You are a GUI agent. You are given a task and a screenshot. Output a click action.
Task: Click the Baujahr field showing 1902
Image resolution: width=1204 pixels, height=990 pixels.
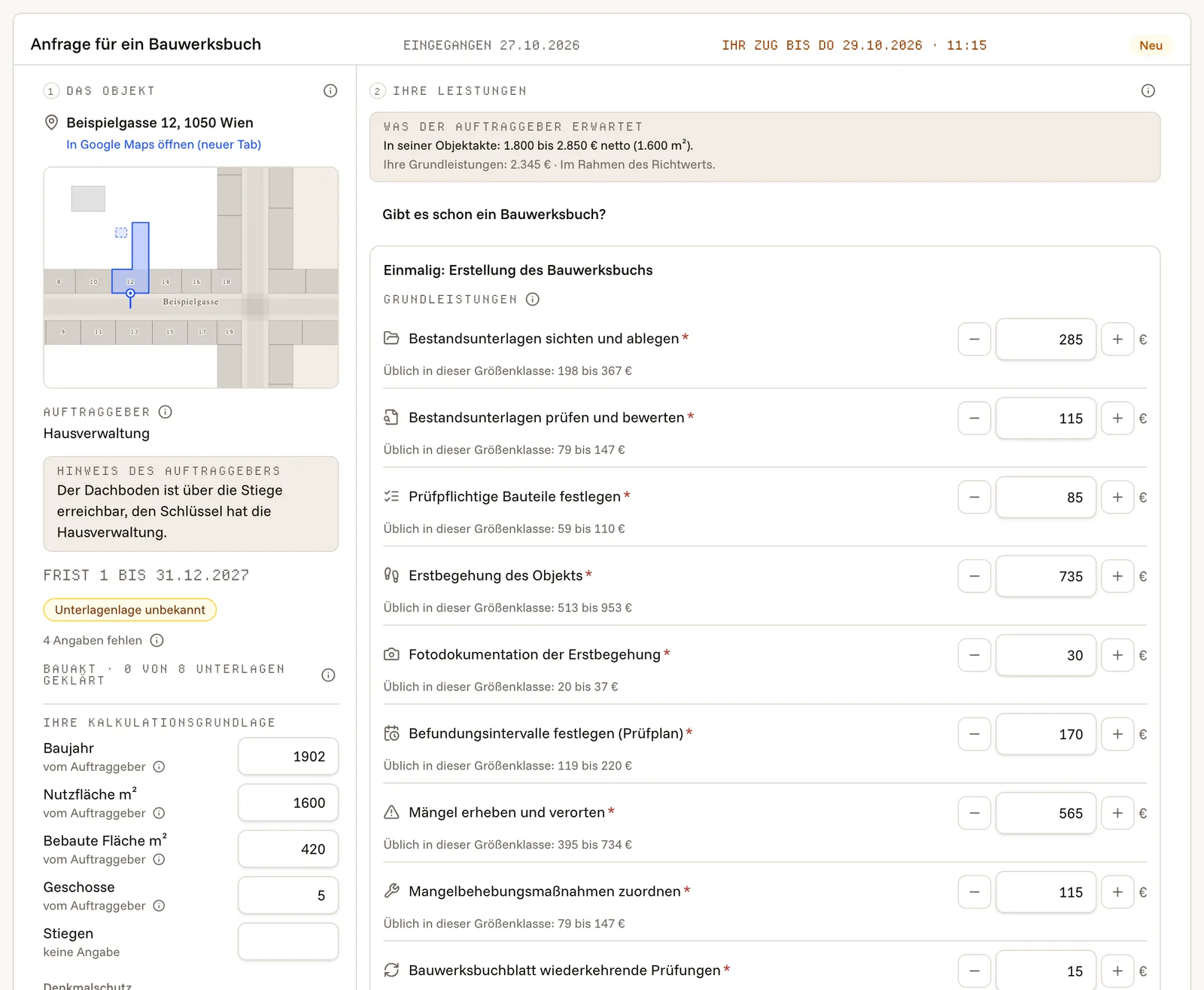[288, 757]
